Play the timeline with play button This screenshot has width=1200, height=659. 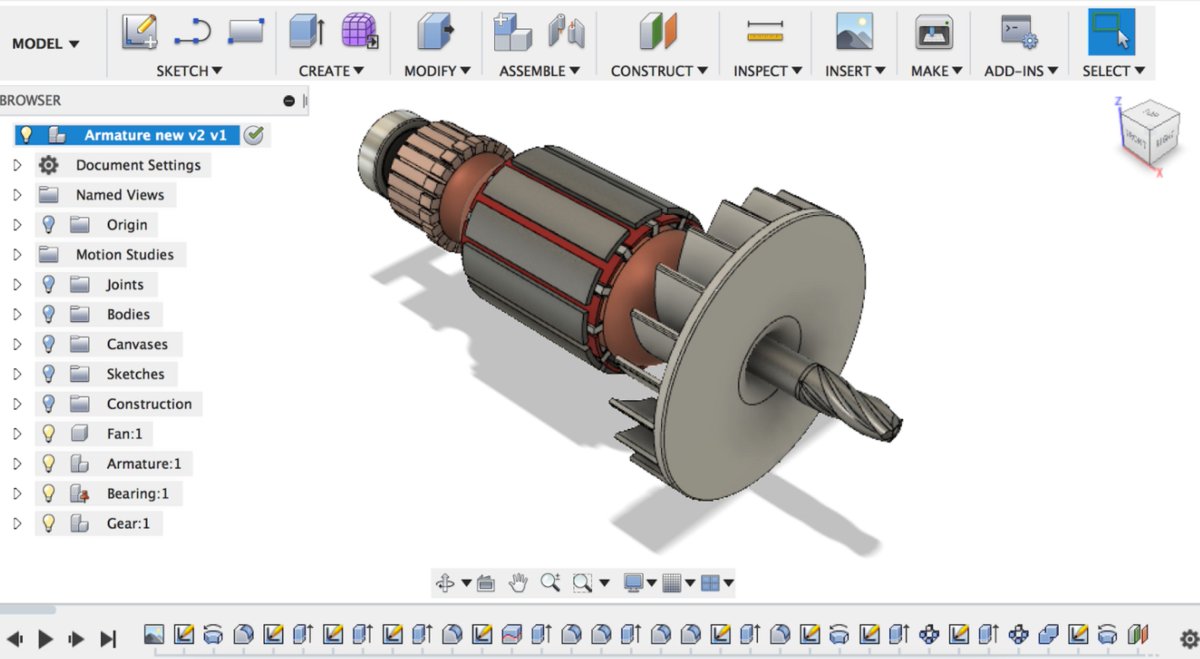tap(46, 638)
